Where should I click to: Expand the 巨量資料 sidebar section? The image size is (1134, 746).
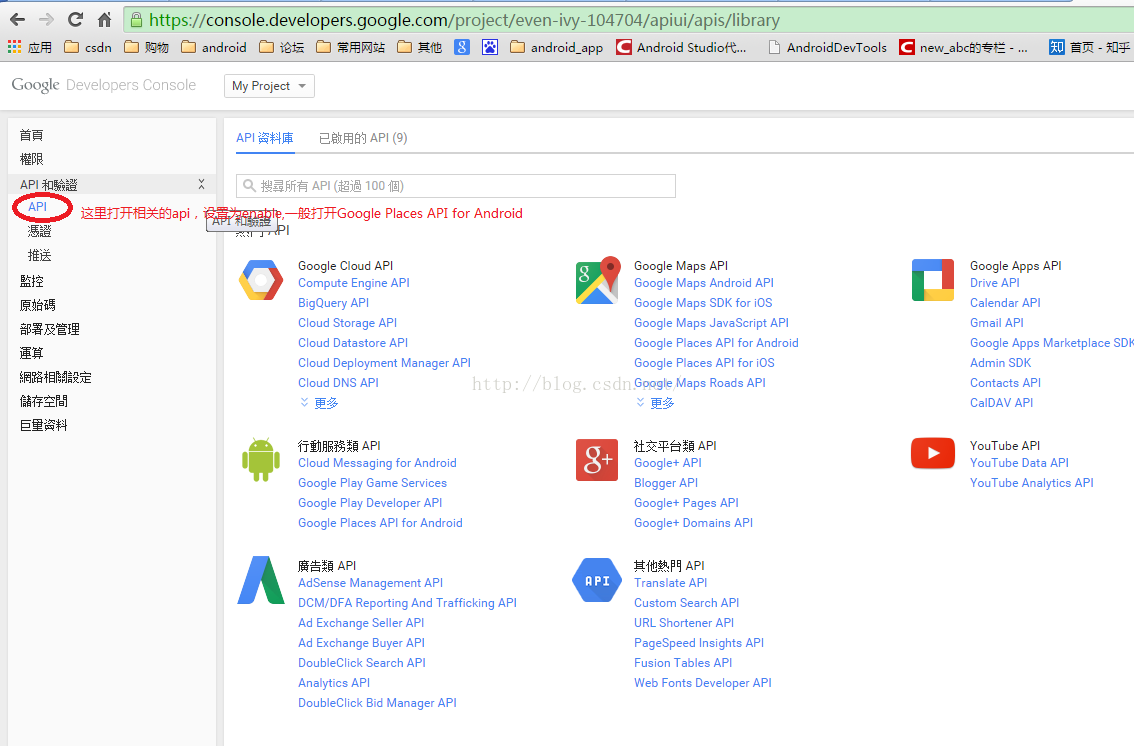[43, 425]
